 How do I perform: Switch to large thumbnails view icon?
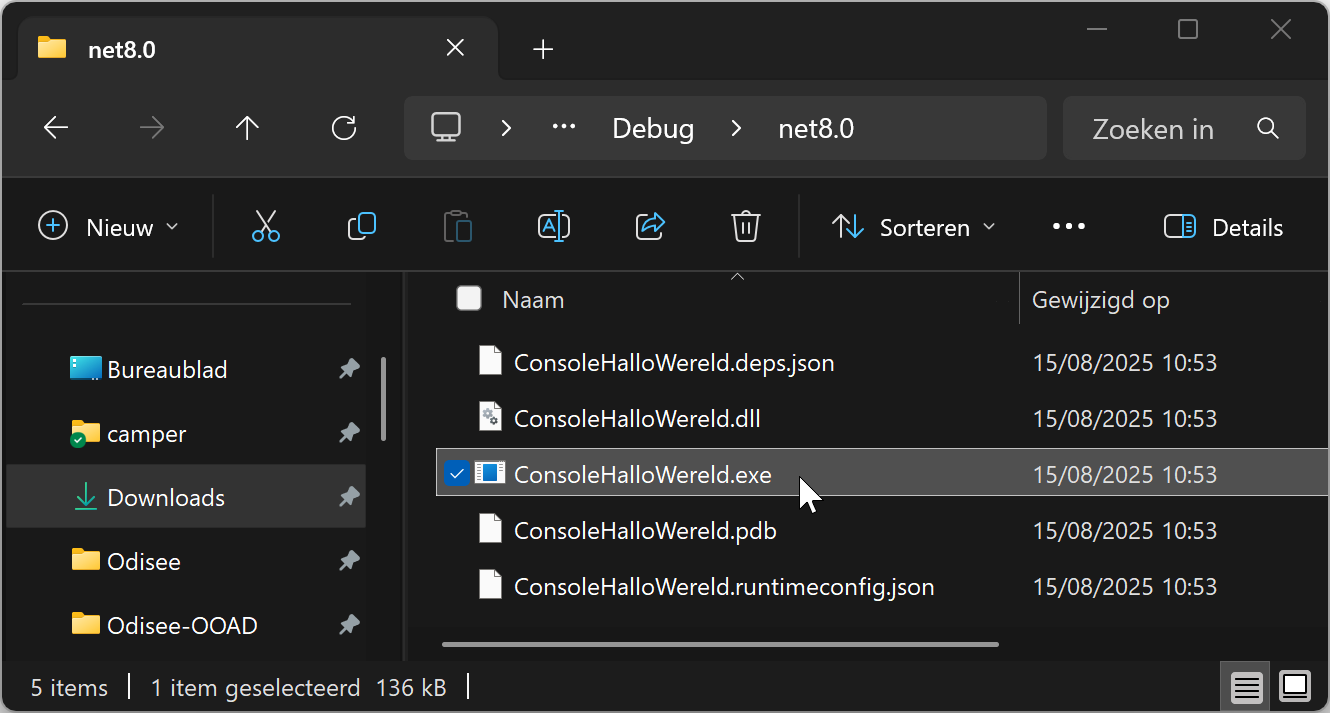(x=1295, y=687)
